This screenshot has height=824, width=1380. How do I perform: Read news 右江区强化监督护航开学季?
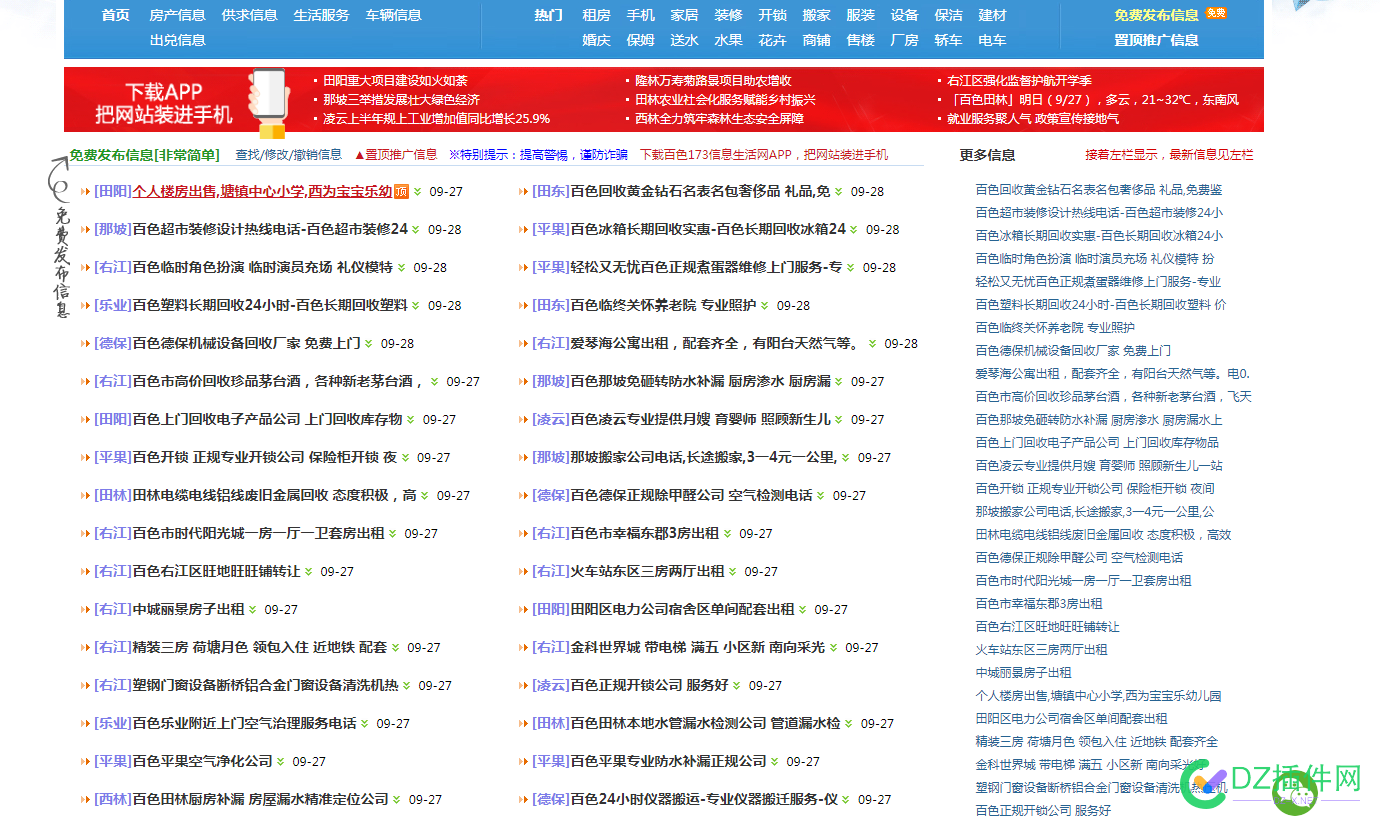point(1019,81)
